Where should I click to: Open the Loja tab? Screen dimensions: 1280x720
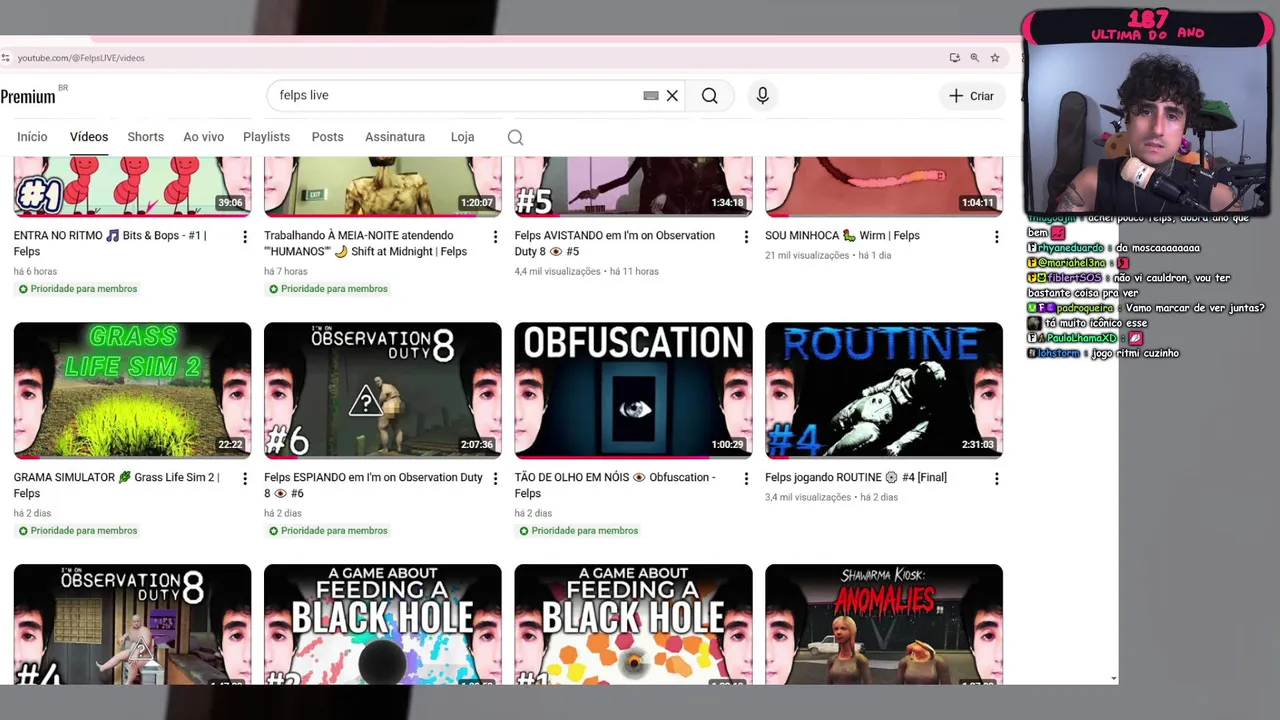462,137
